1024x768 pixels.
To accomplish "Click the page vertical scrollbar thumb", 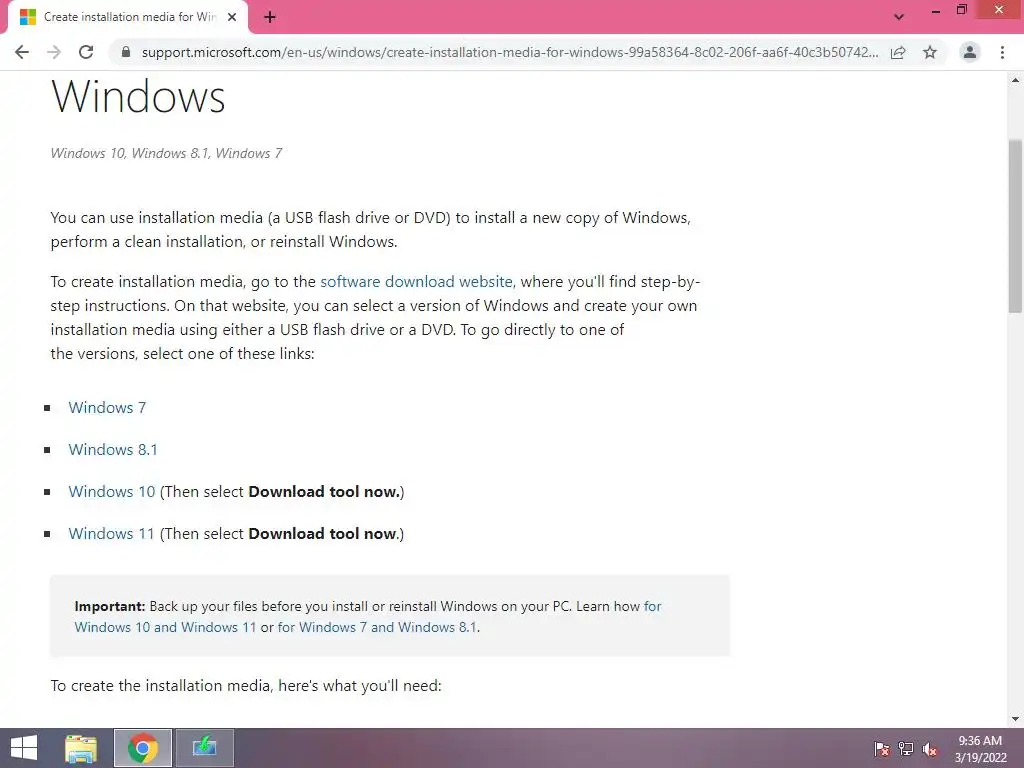I will tap(1015, 225).
